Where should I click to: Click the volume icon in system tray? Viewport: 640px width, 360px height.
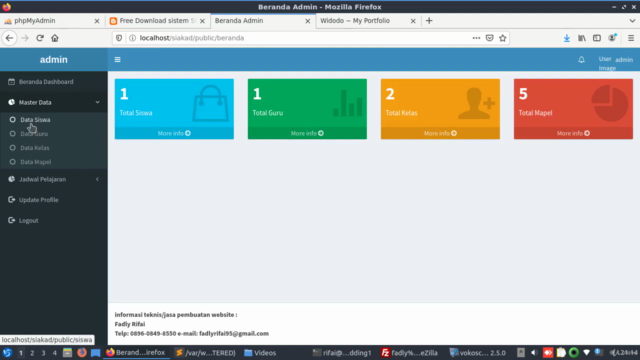pos(534,353)
